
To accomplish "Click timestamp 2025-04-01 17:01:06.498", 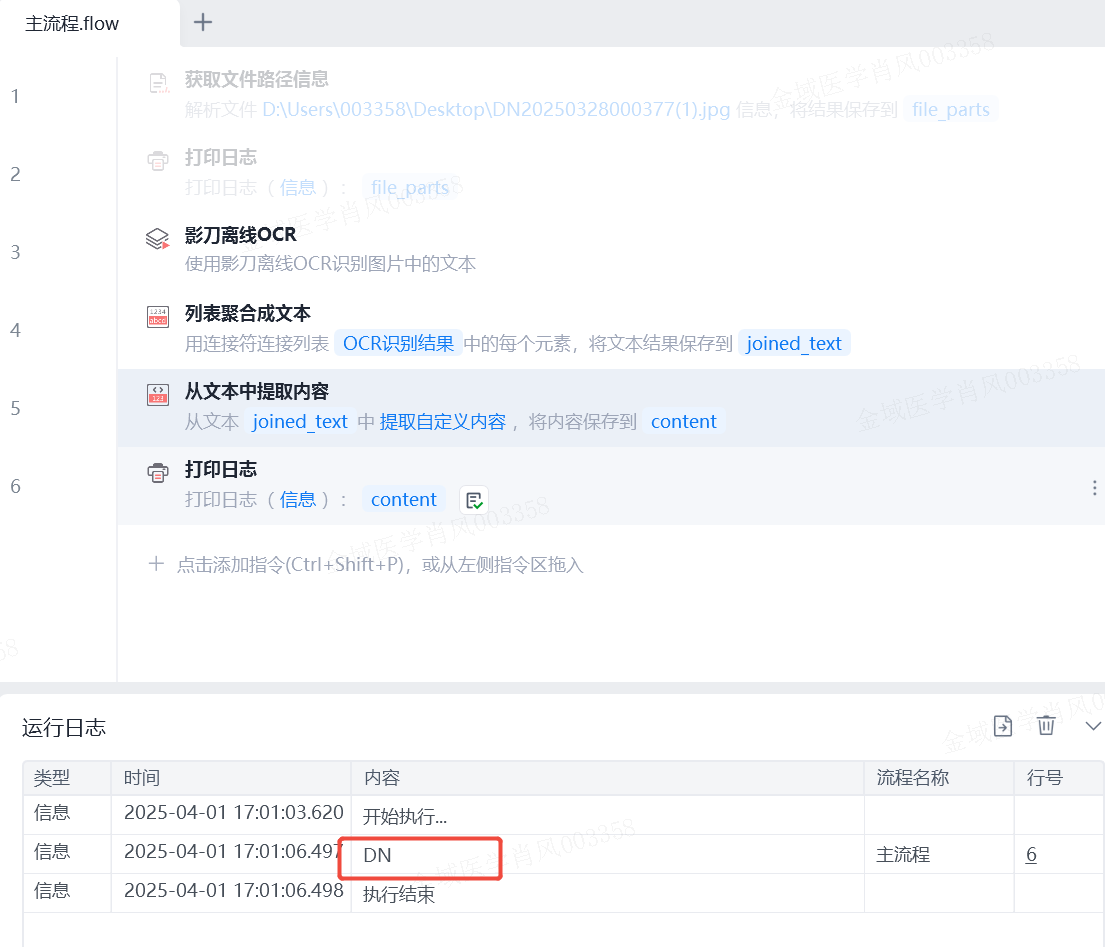I will [x=233, y=891].
